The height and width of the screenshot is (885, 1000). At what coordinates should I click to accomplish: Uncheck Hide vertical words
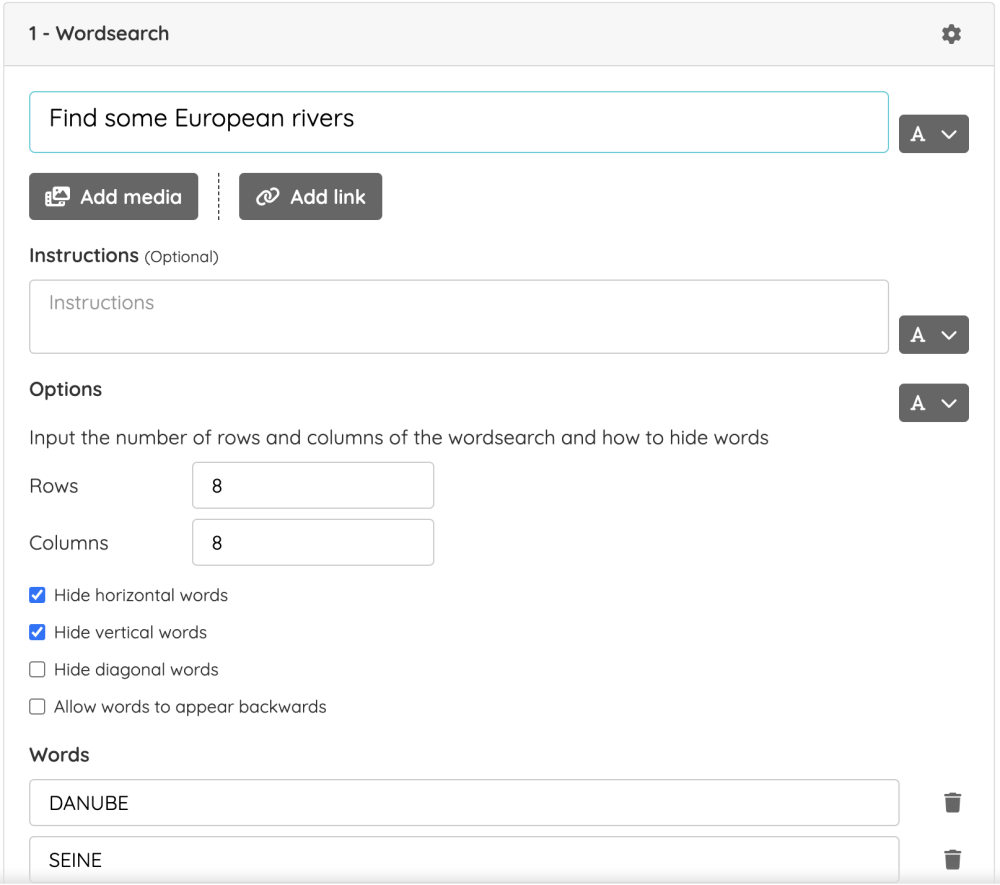38,632
